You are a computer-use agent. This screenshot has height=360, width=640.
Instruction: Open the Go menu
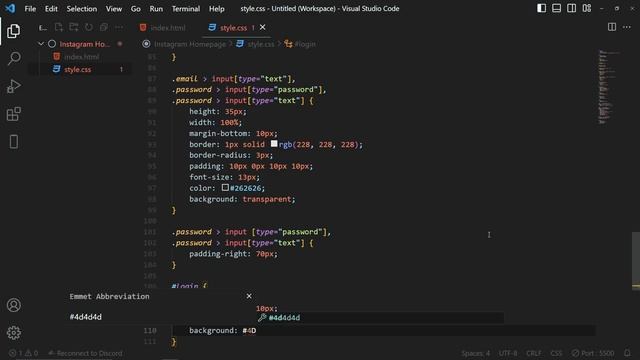coord(136,9)
